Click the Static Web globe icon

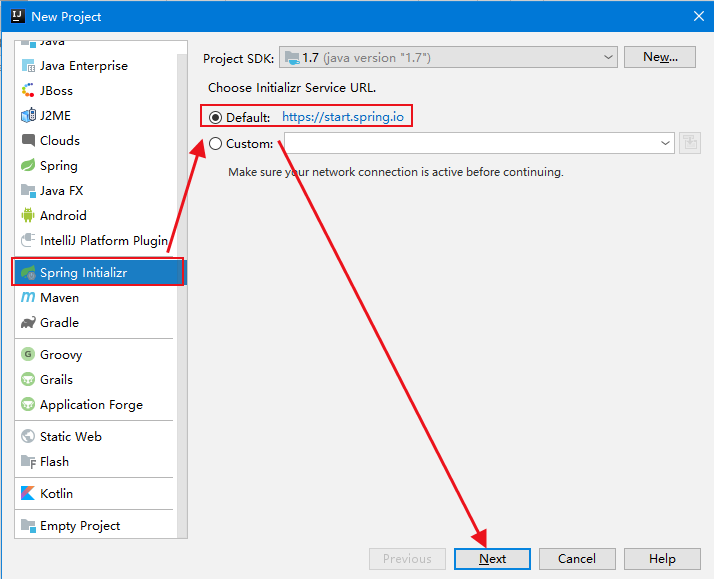(28, 436)
